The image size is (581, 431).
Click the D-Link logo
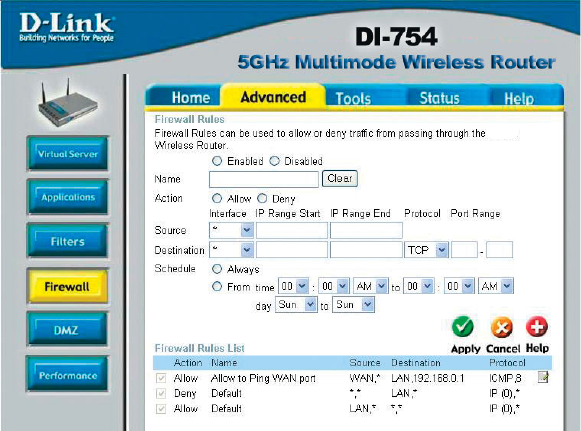67,27
